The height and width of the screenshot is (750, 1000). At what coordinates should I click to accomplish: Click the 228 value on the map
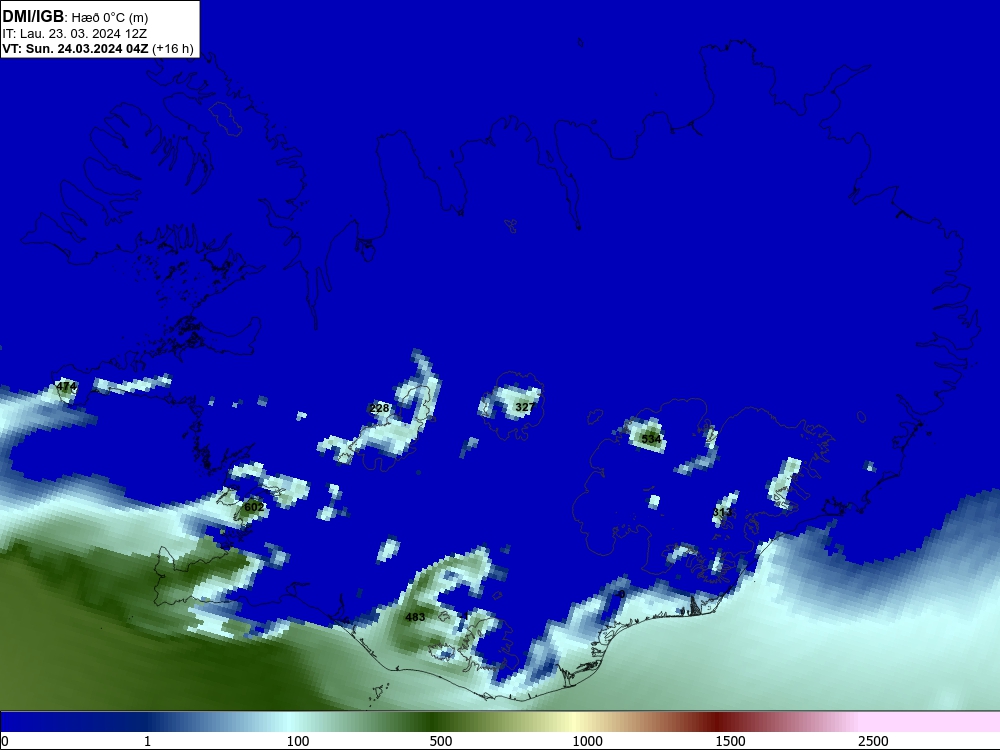(x=379, y=408)
